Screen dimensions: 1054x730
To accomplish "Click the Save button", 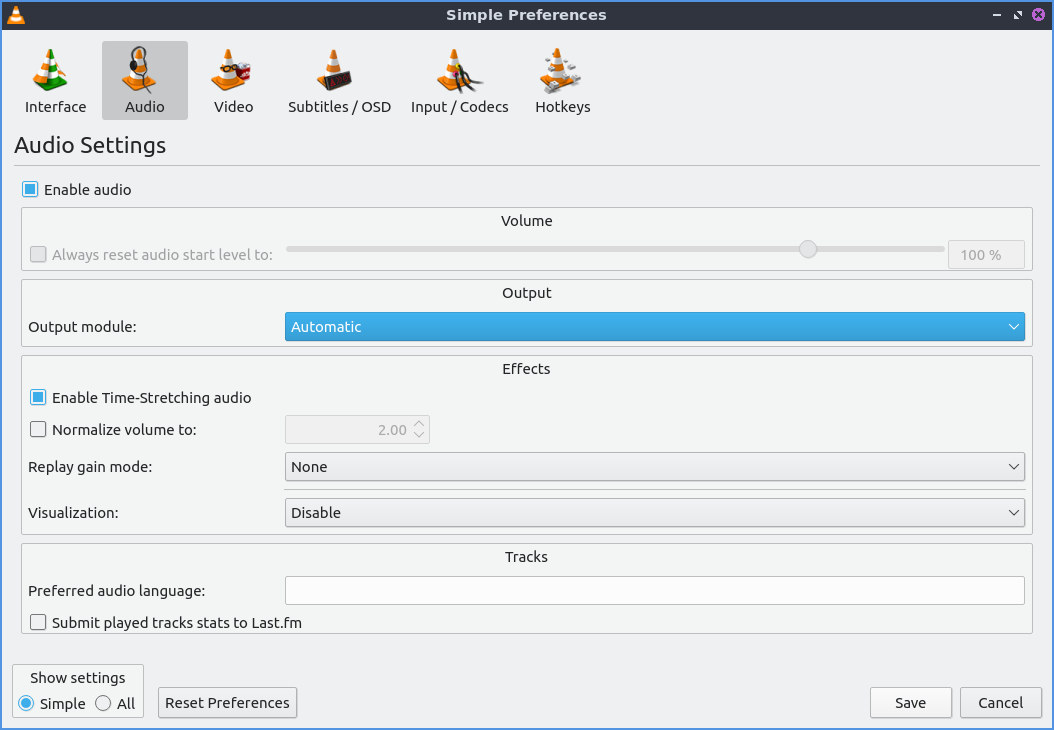I will 910,703.
